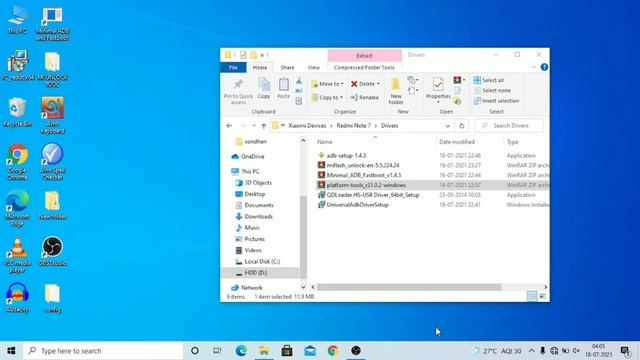
Task: Select miflash_unlock-en-5.5.224.24 archive
Action: 363,165
